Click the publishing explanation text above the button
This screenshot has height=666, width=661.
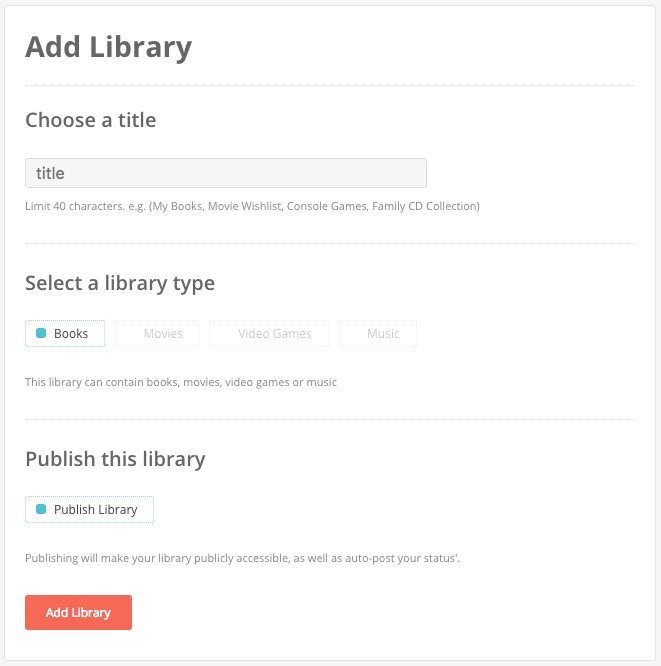(x=242, y=558)
